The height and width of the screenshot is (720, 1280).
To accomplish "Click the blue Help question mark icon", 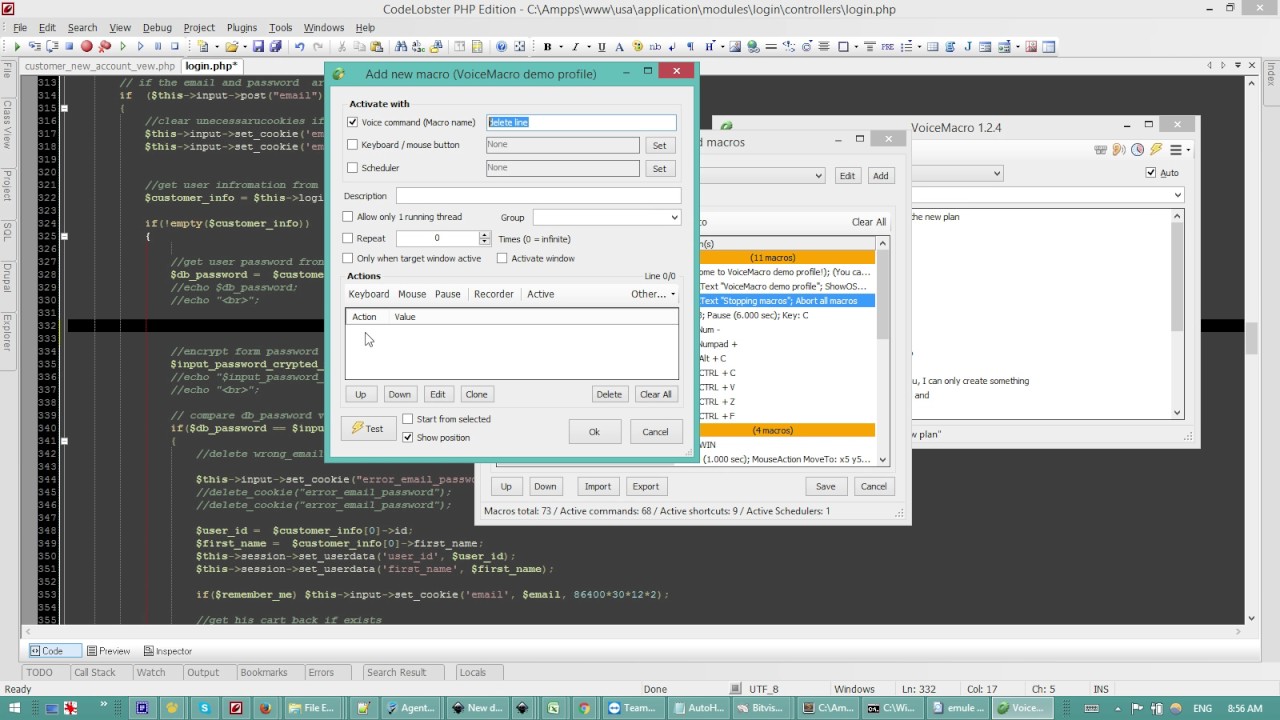I will click(502, 46).
